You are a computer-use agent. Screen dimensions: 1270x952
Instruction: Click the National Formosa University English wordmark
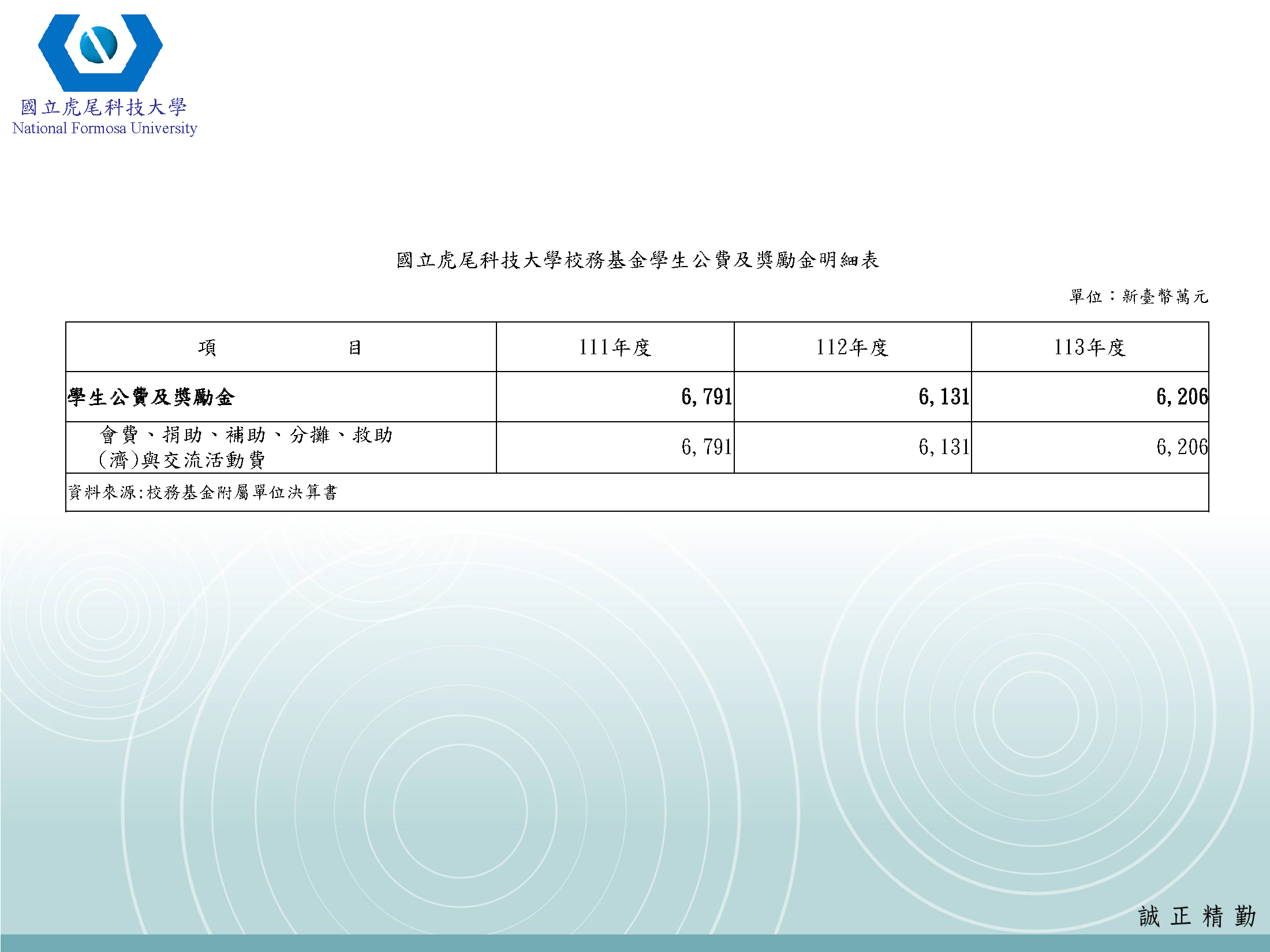point(104,128)
